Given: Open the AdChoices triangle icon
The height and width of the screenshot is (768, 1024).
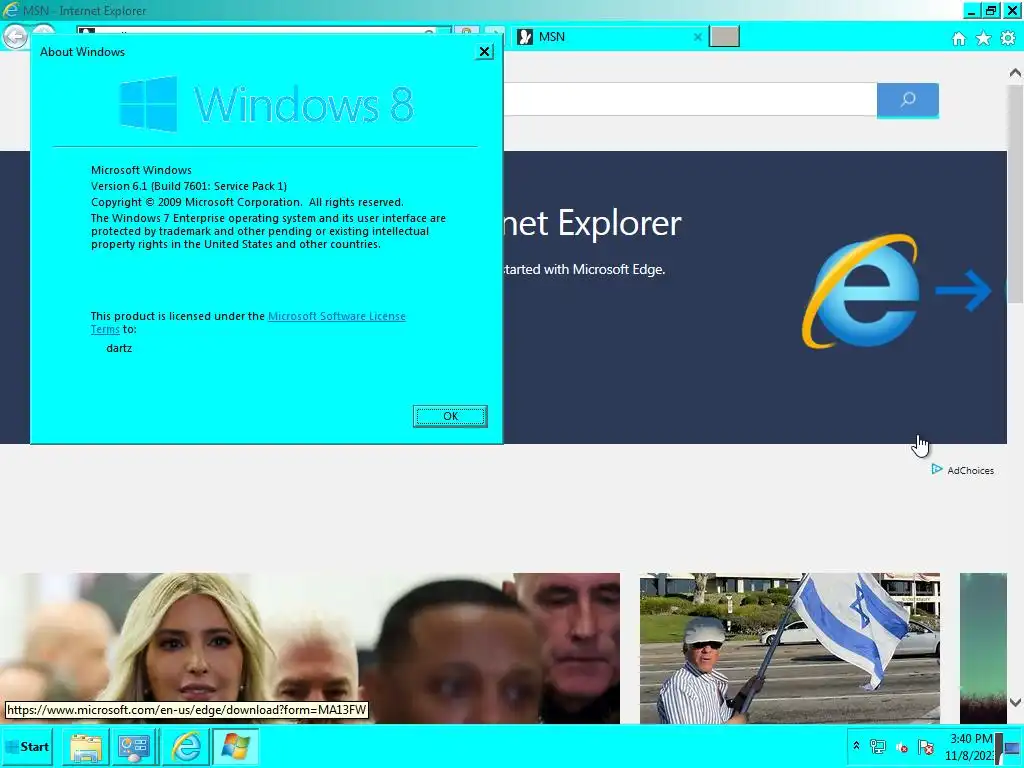Looking at the screenshot, I should pyautogui.click(x=936, y=470).
